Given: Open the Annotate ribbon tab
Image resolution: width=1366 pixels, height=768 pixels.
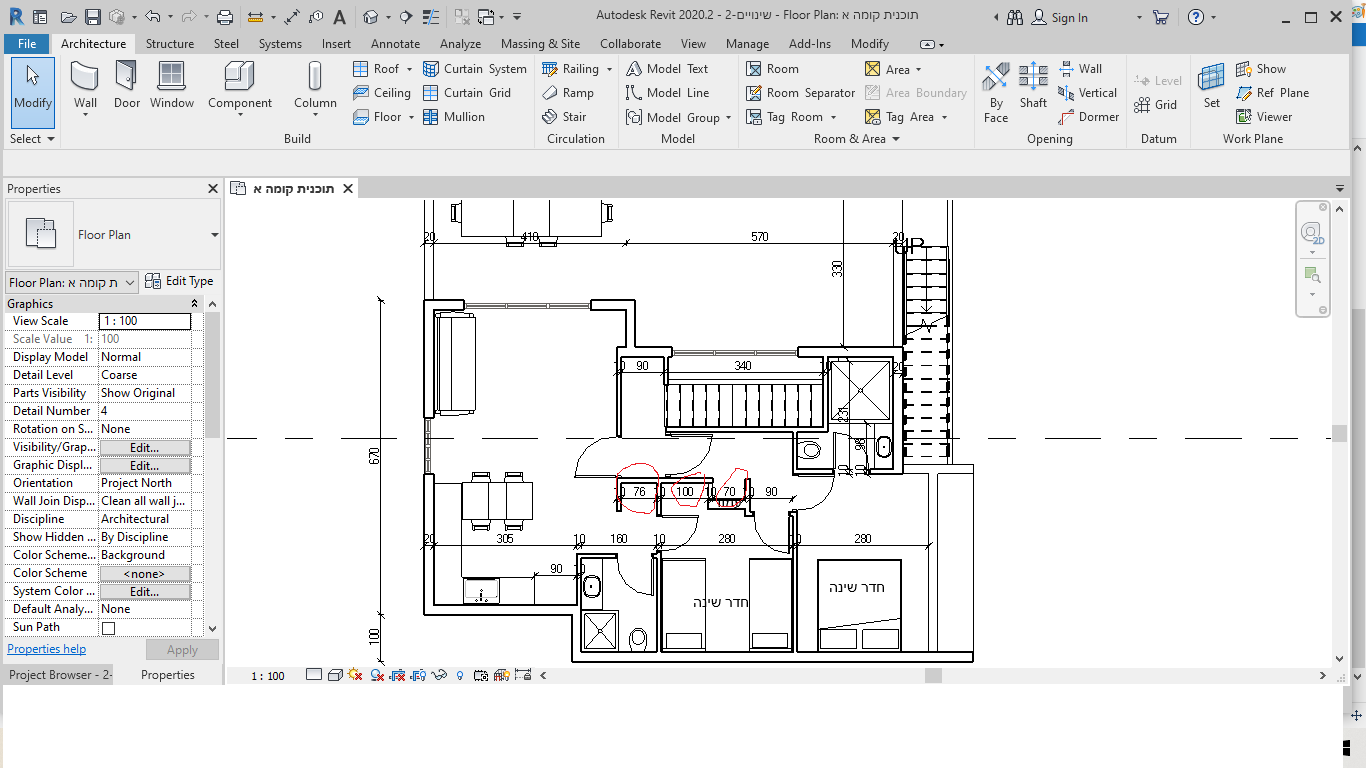Looking at the screenshot, I should [x=395, y=44].
